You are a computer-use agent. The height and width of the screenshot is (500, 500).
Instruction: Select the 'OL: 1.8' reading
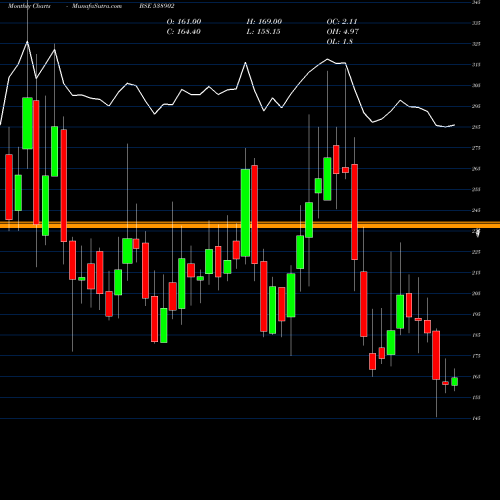tap(340, 42)
